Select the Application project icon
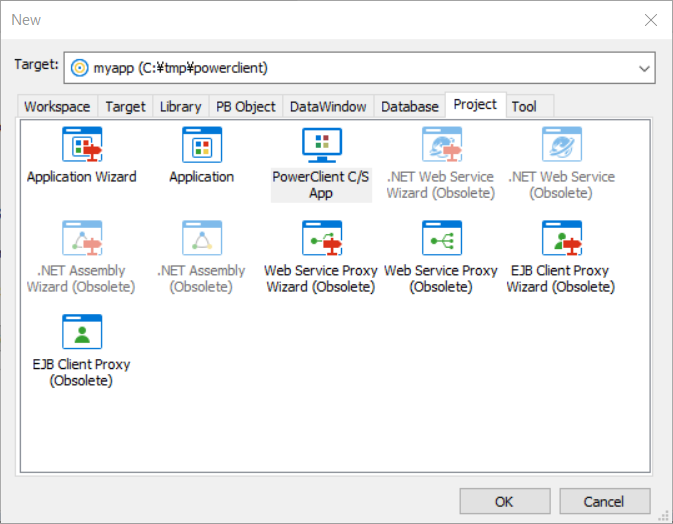The image size is (673, 524). [x=201, y=146]
